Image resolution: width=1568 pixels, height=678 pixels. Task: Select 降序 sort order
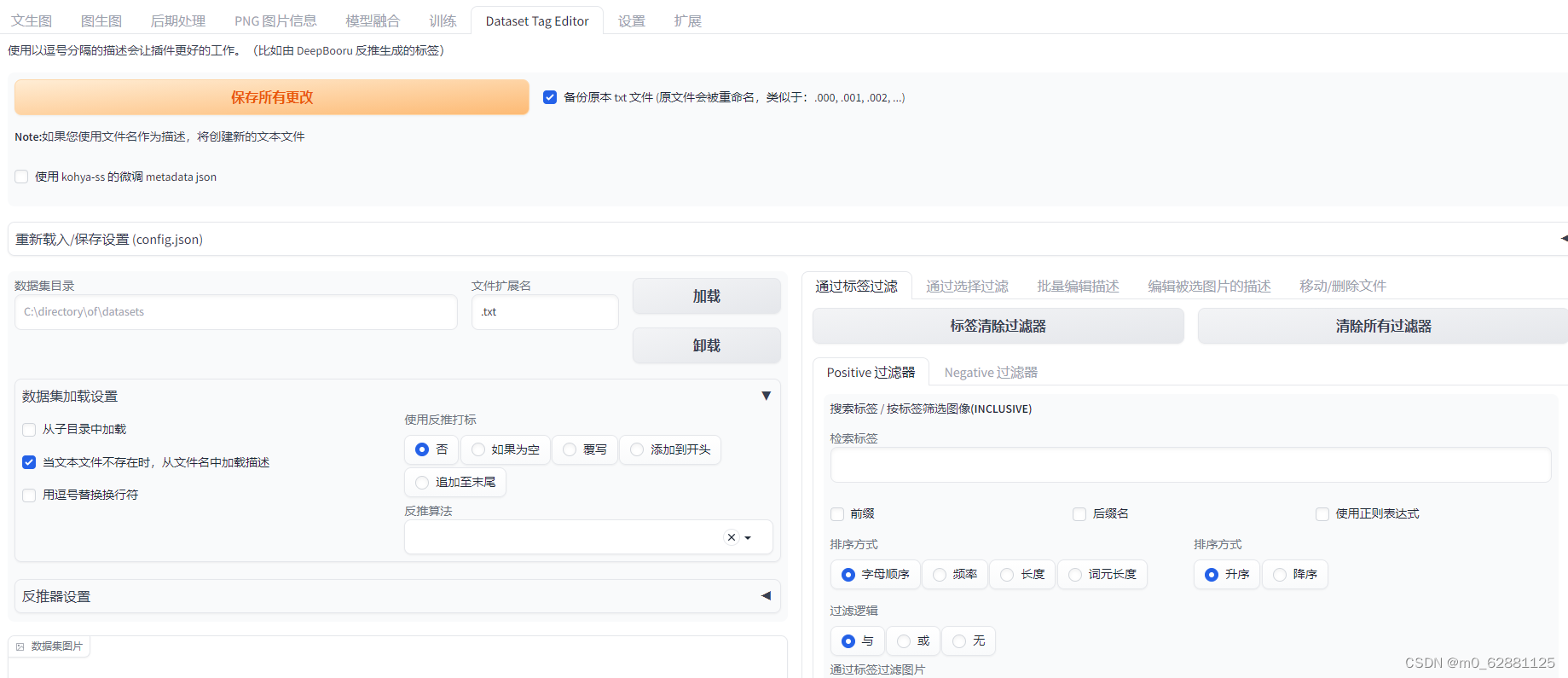click(1295, 574)
